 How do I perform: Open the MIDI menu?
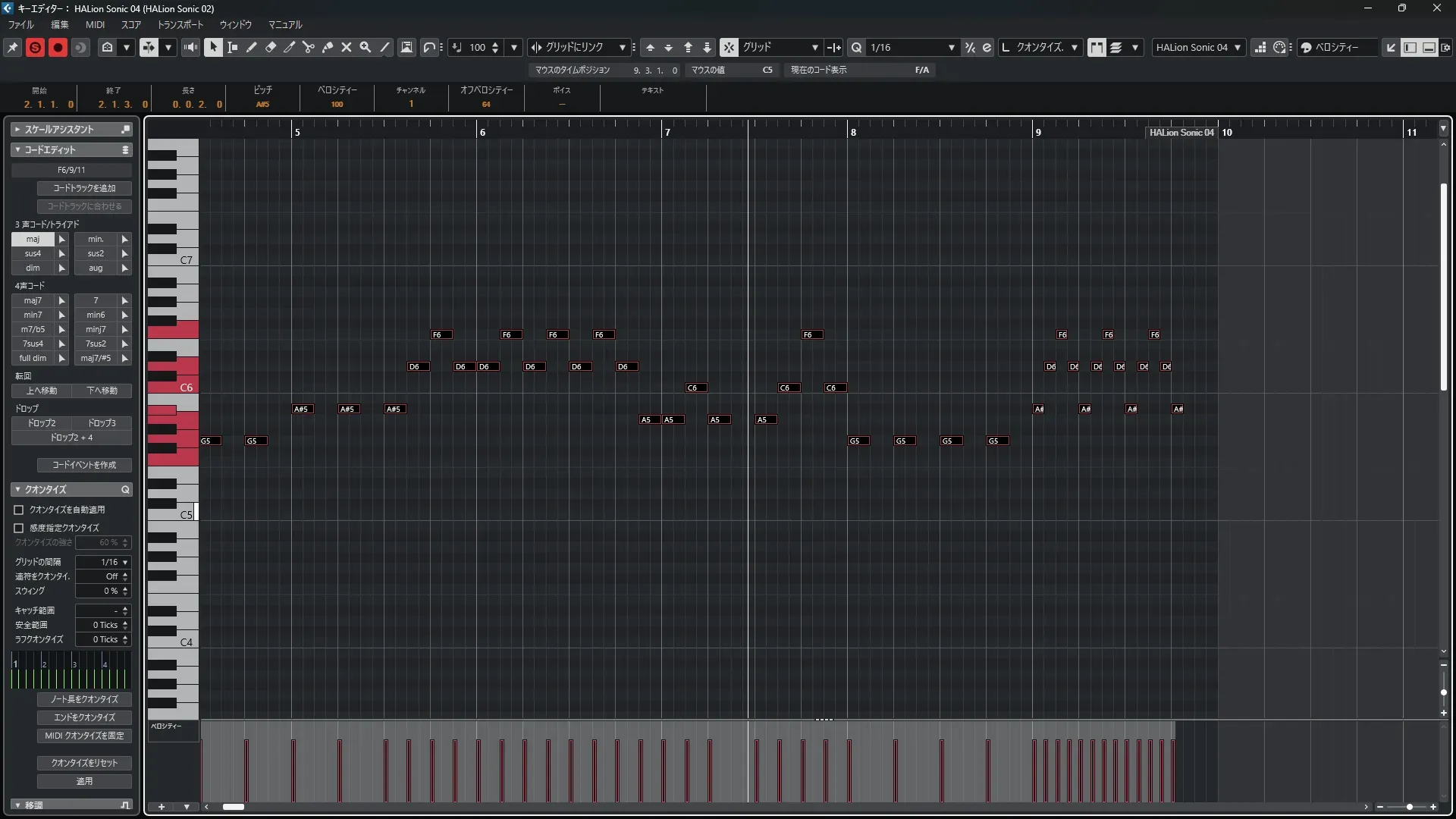[95, 24]
